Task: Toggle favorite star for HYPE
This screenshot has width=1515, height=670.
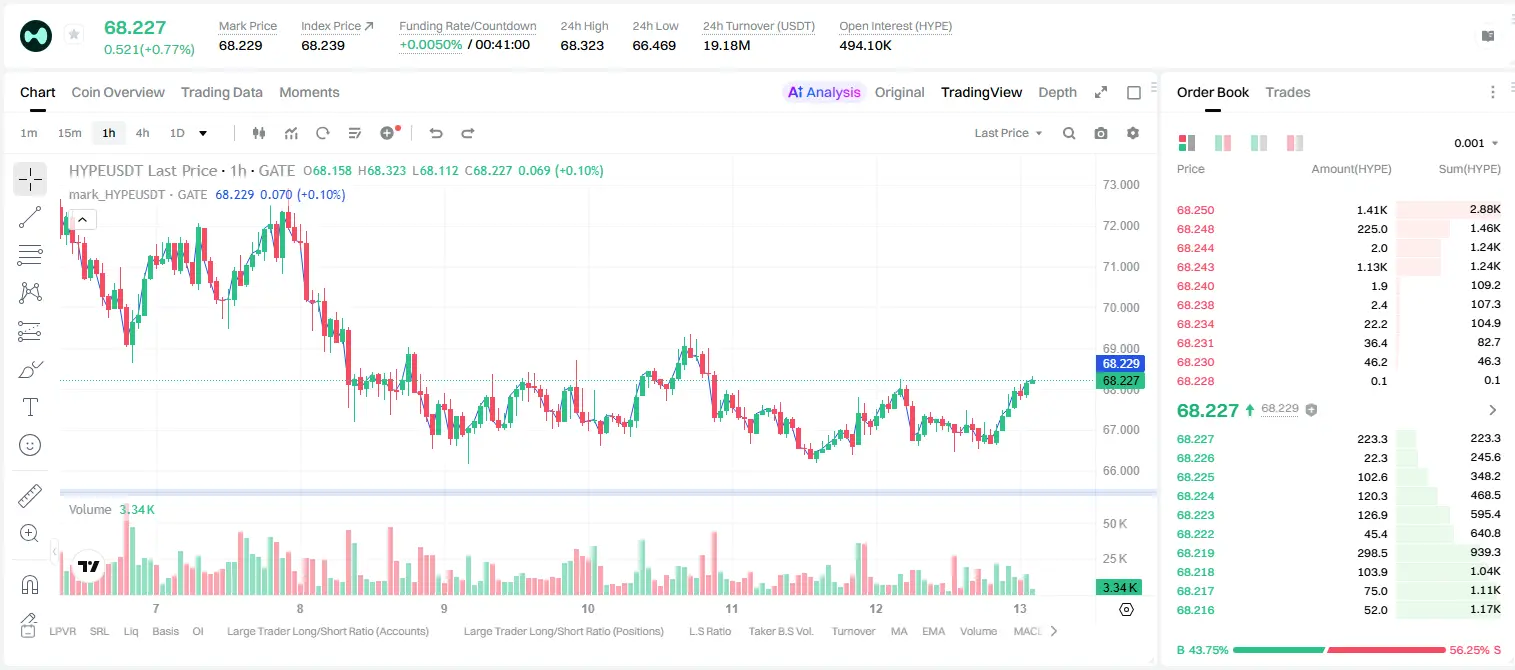Action: tap(74, 35)
